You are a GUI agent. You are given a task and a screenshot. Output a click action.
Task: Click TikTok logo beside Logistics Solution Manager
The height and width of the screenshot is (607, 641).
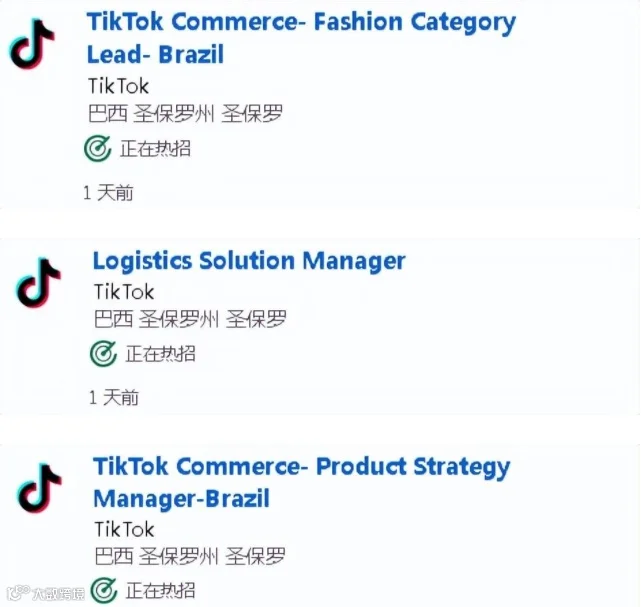[38, 283]
